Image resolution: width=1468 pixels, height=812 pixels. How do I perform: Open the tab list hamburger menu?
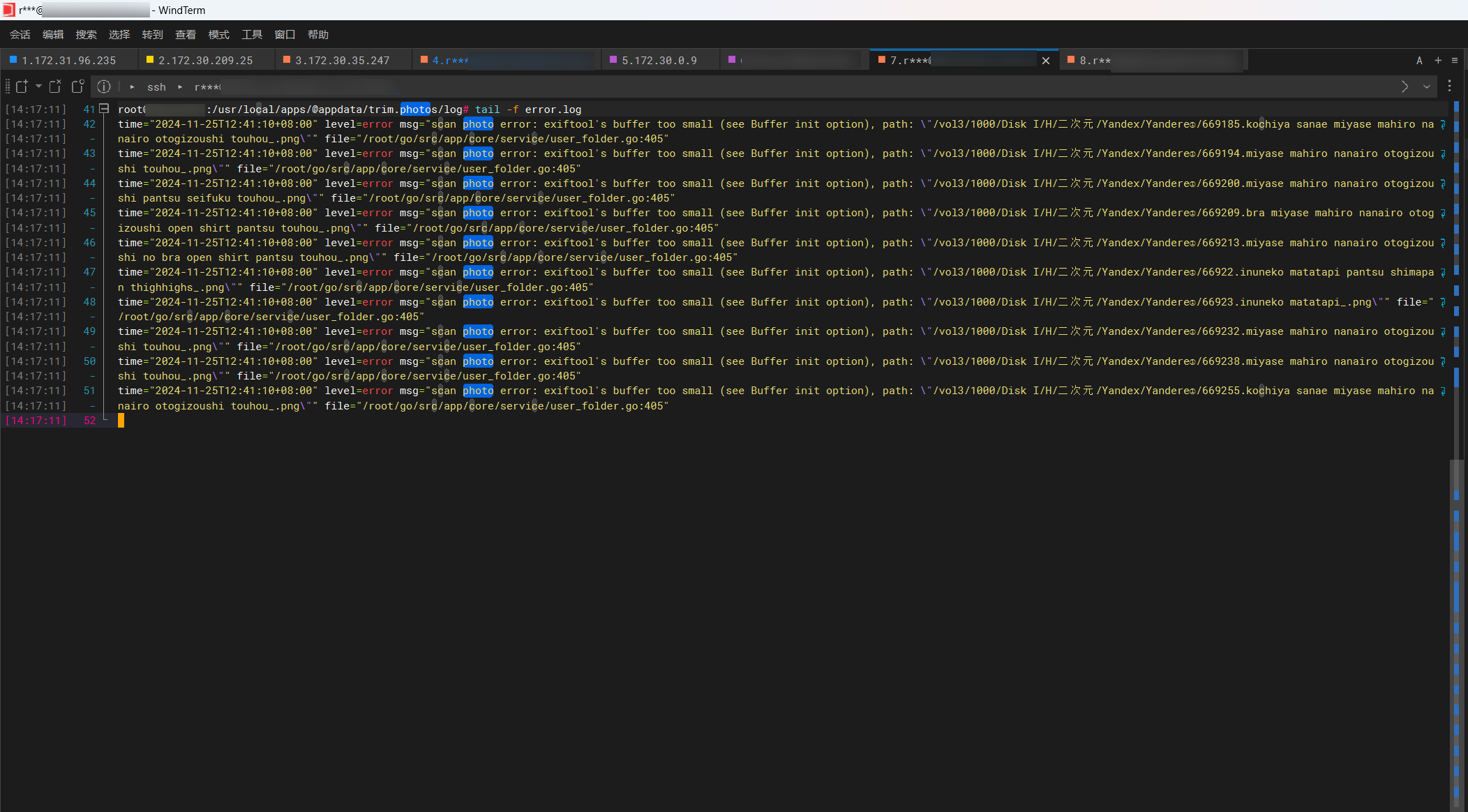point(1455,60)
